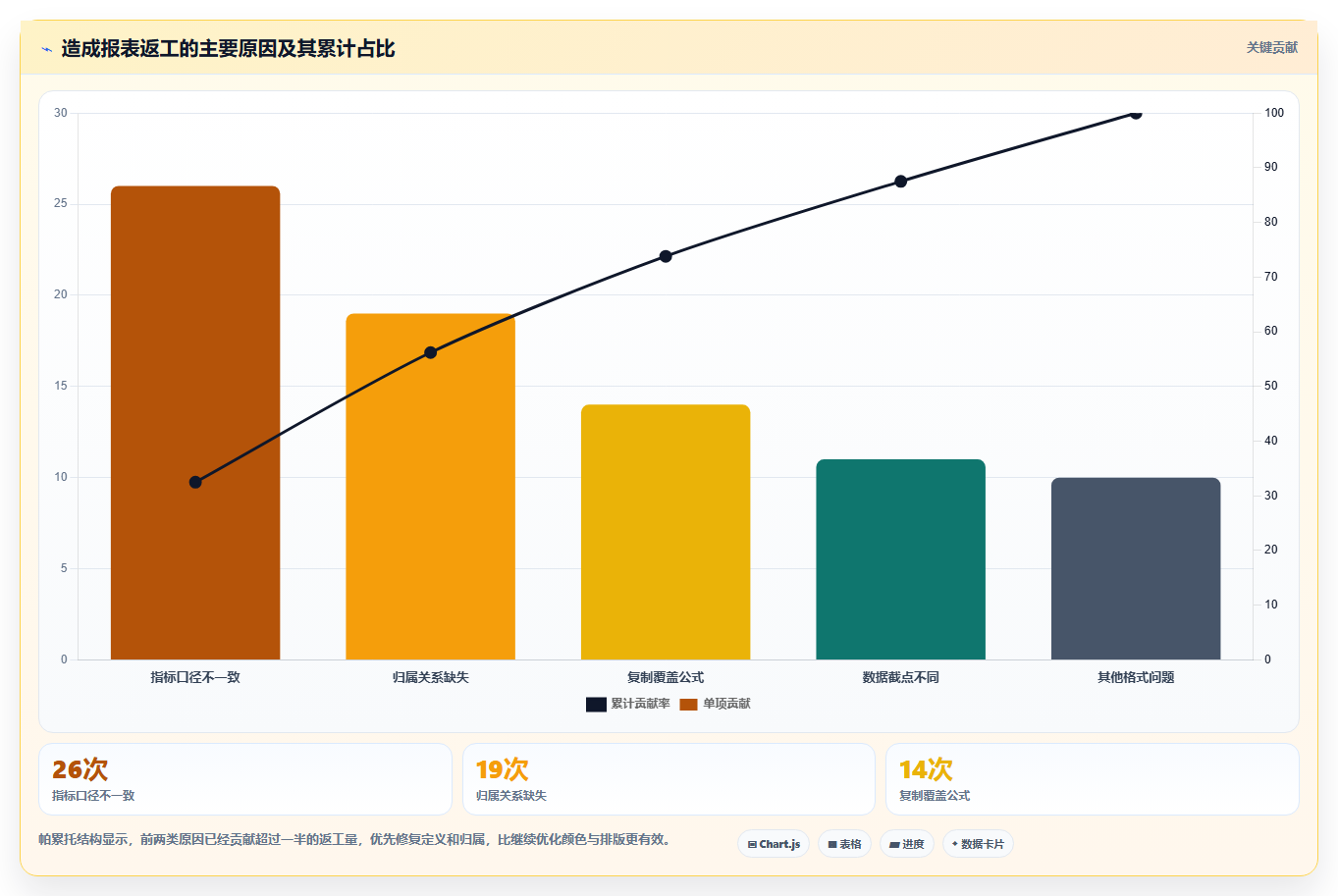The height and width of the screenshot is (896, 1338).
Task: Open the 19次 data card
Action: [x=669, y=779]
